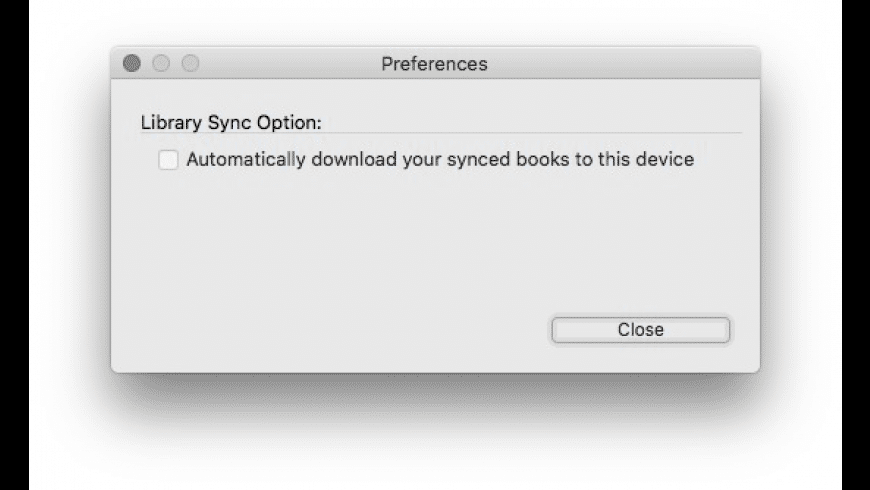The width and height of the screenshot is (870, 490).
Task: Click the red window close button
Action: point(132,64)
